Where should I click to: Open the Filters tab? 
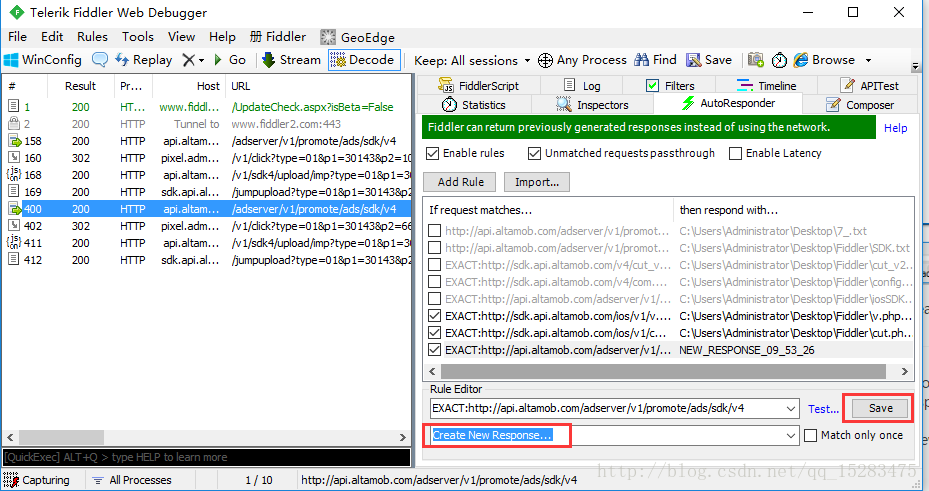(670, 85)
